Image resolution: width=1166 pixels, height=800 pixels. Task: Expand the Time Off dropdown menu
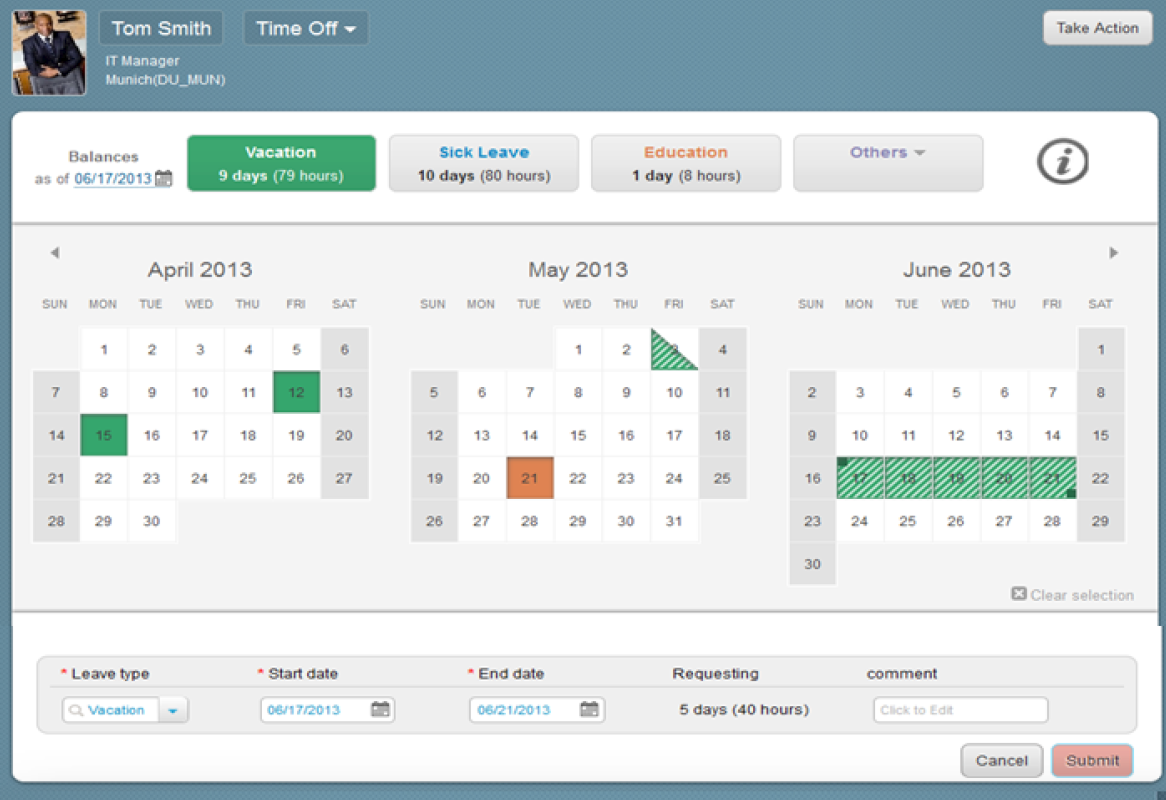(x=306, y=29)
